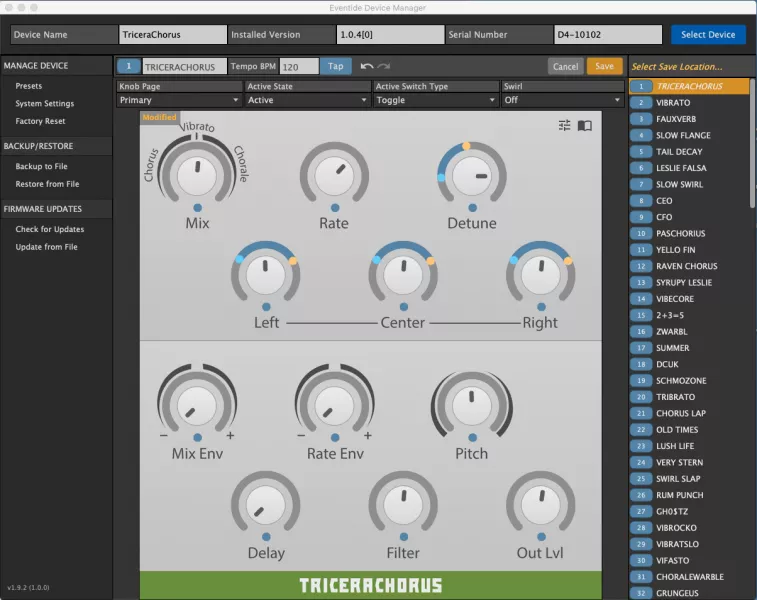Click the Tap tempo button

pos(336,66)
